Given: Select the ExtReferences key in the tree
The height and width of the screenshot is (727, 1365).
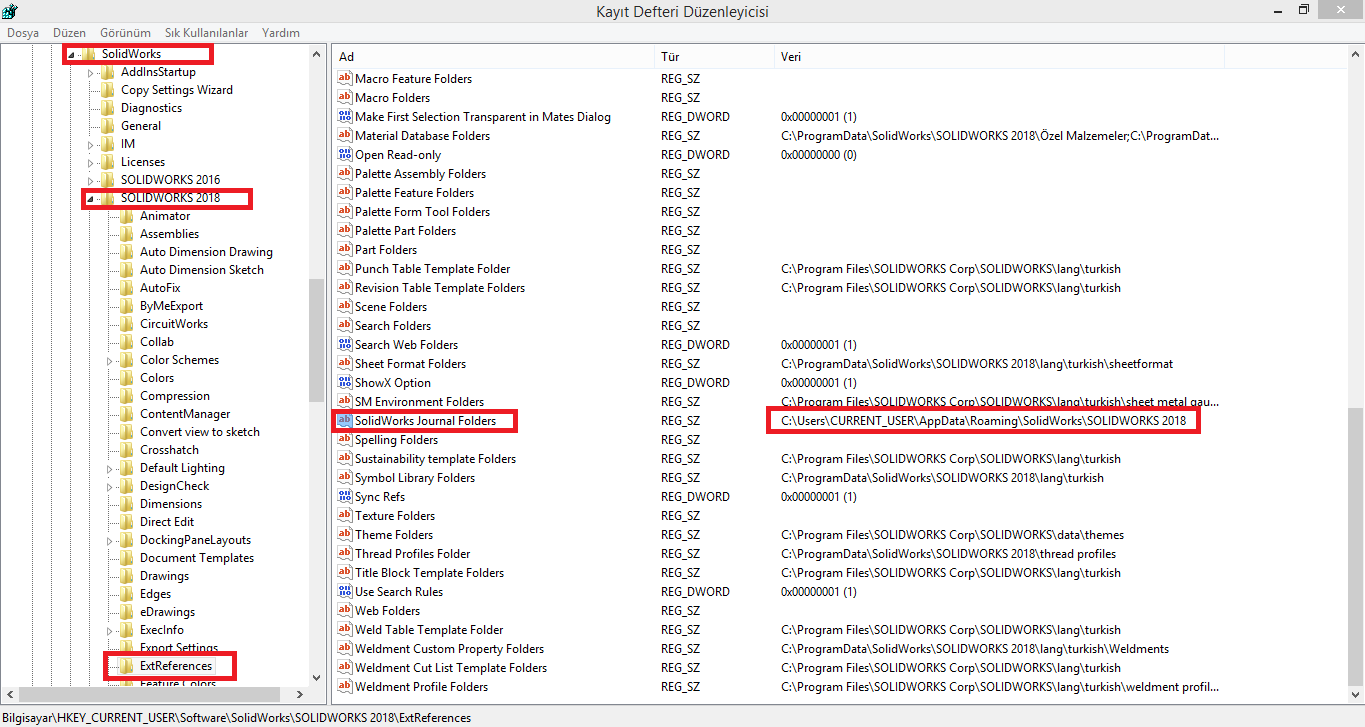Looking at the screenshot, I should tap(176, 666).
